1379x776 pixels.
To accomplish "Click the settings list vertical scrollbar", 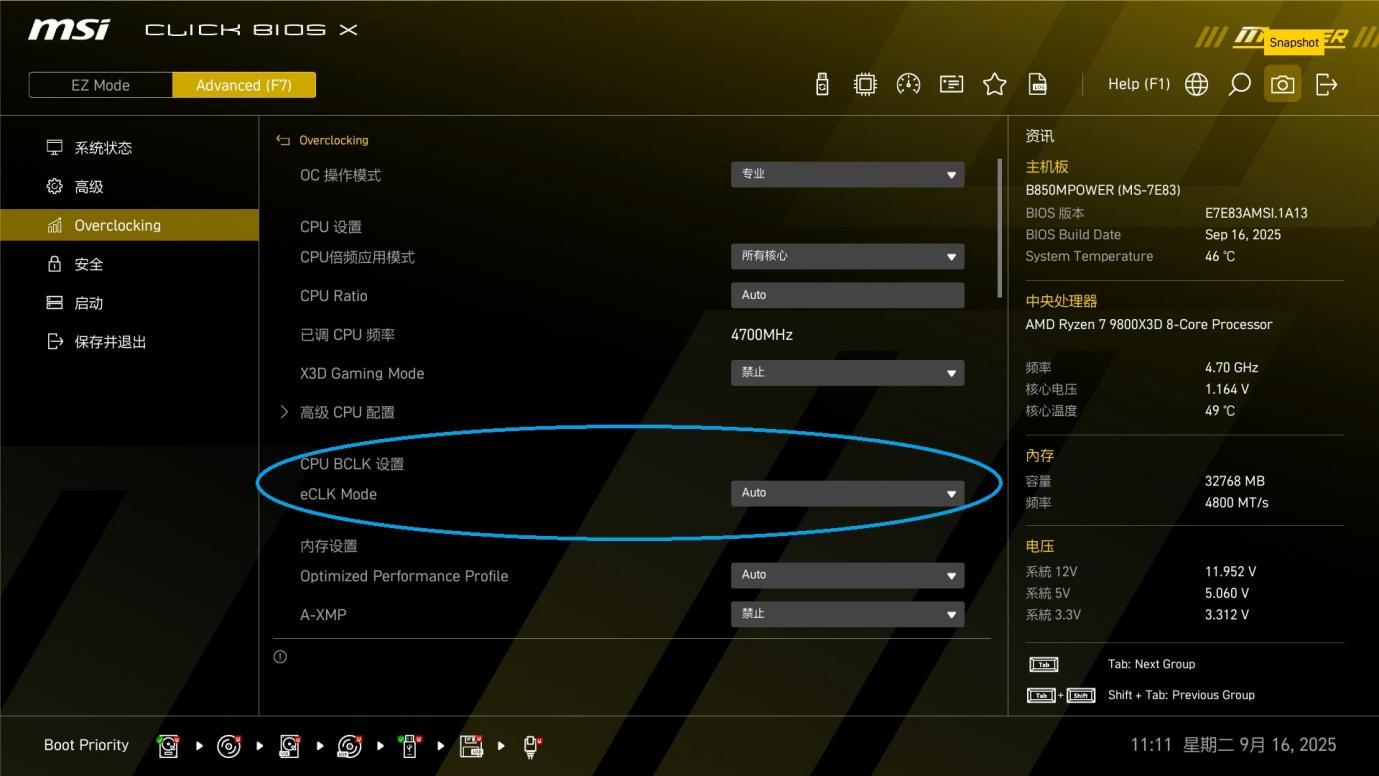I will point(999,228).
